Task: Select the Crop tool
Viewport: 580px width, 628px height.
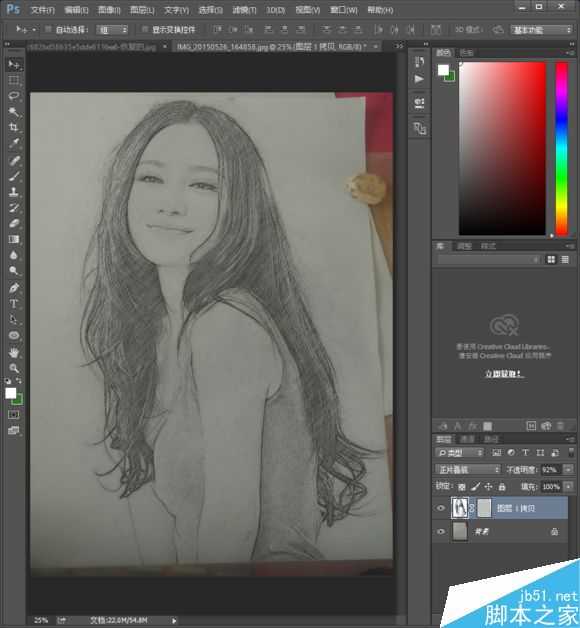Action: click(x=14, y=127)
